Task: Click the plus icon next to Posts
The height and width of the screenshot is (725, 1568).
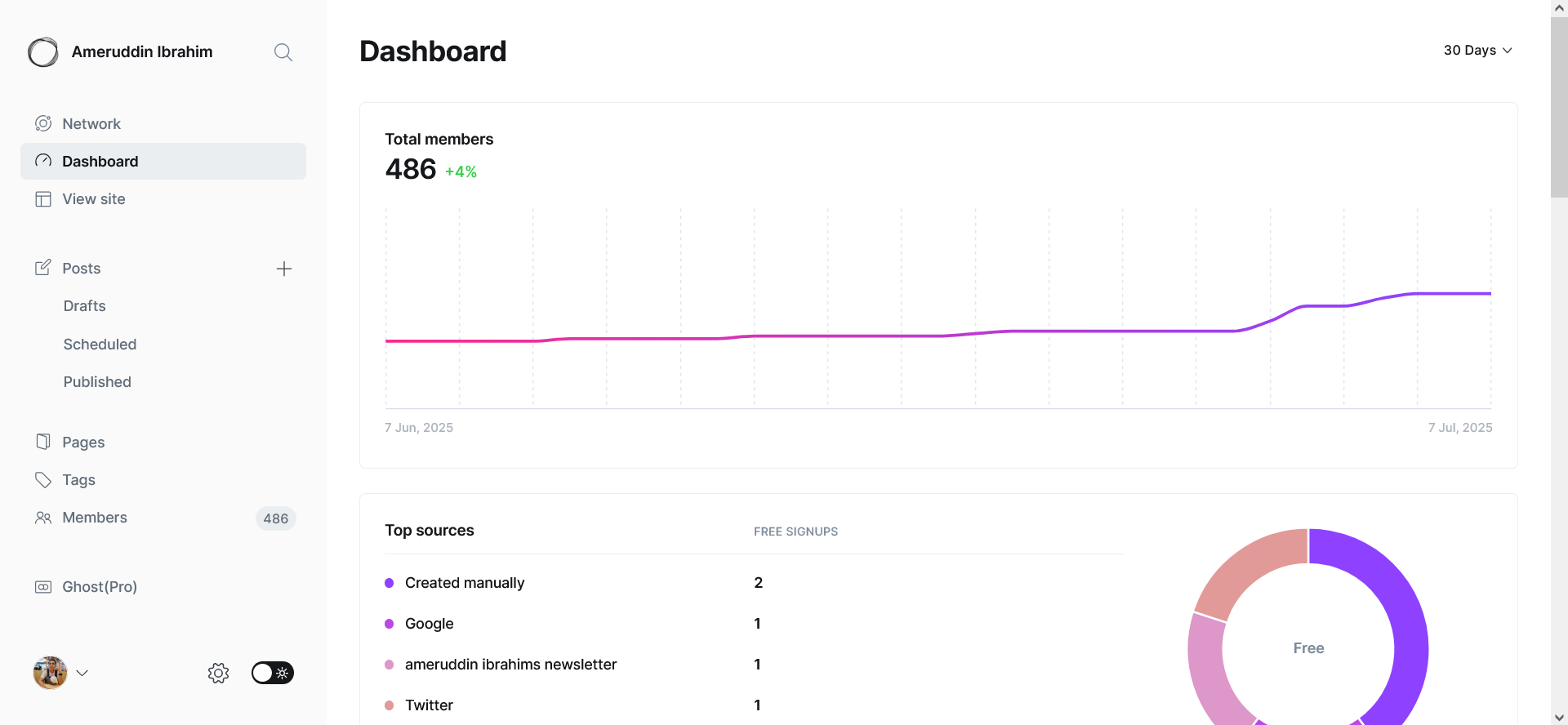Action: coord(284,269)
